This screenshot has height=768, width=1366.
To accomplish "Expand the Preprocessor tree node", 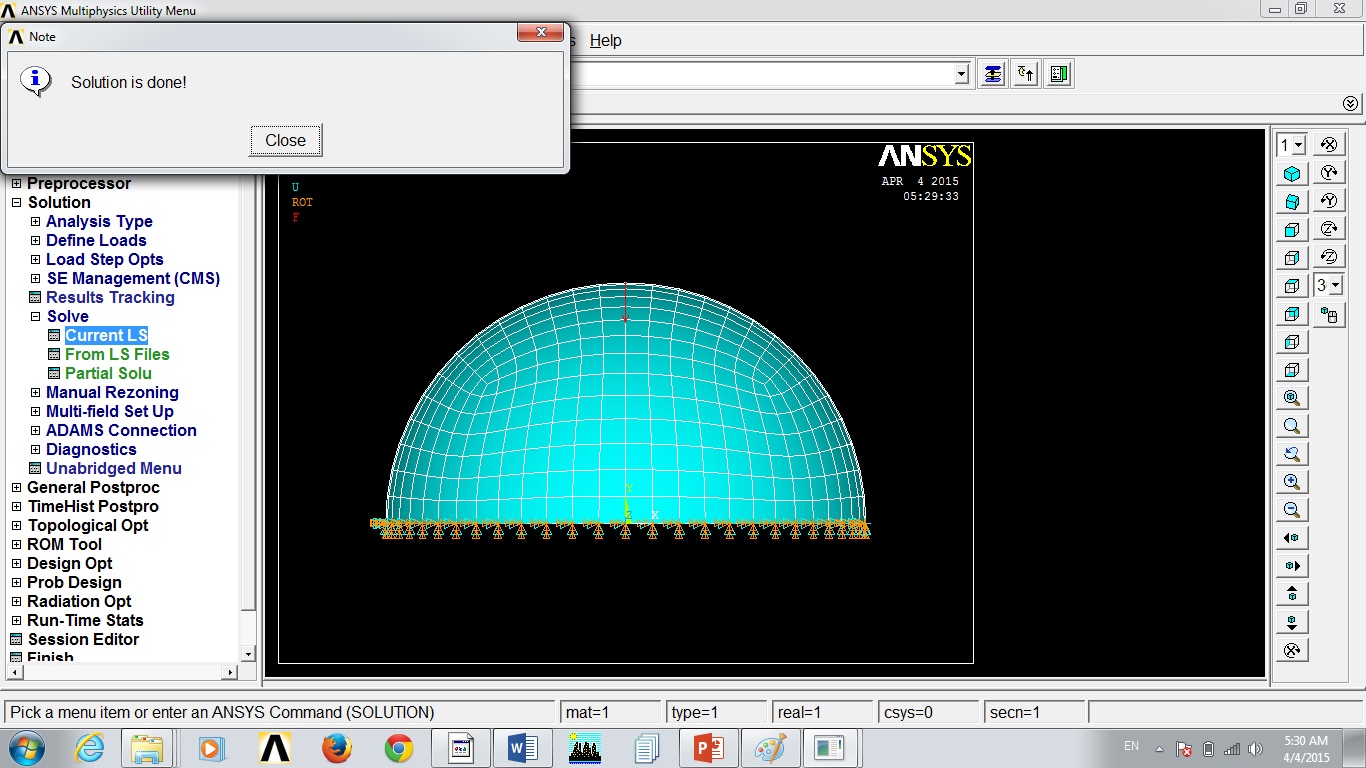I will (17, 183).
